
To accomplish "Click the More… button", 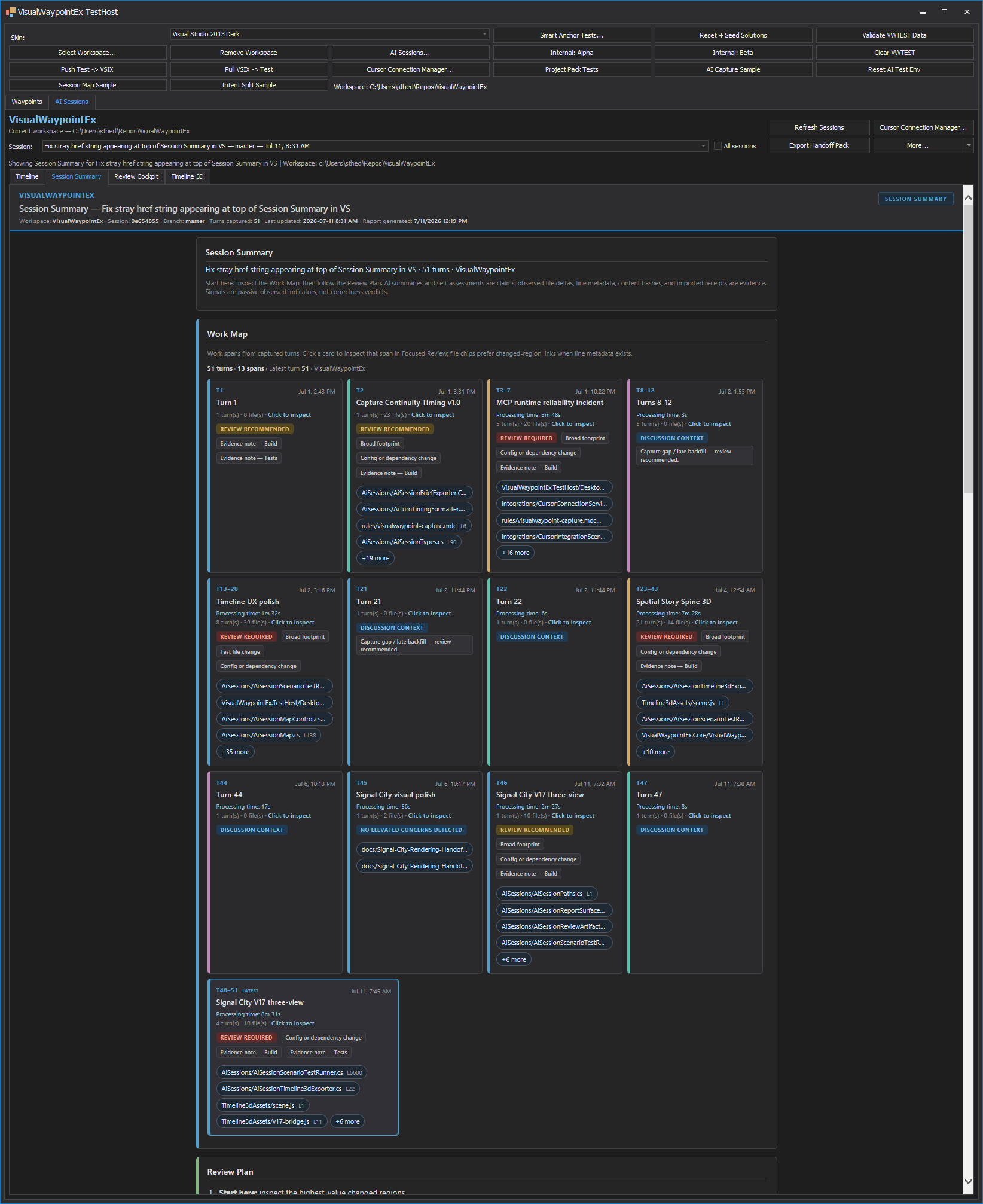I will point(918,145).
